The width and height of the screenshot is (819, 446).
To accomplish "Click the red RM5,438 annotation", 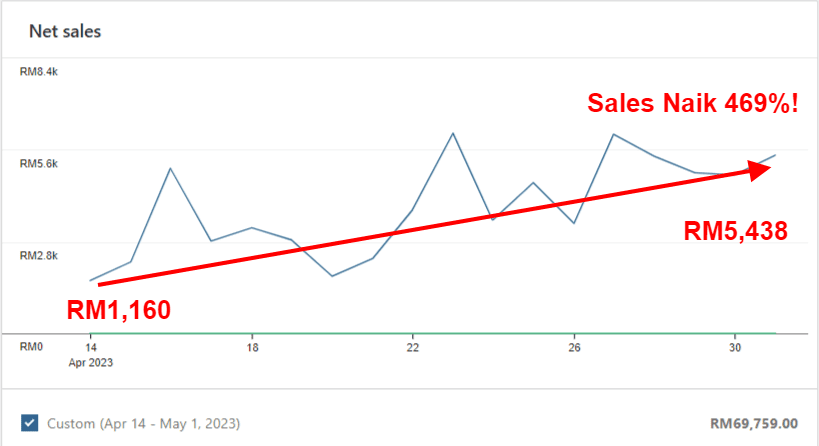I will pos(736,232).
